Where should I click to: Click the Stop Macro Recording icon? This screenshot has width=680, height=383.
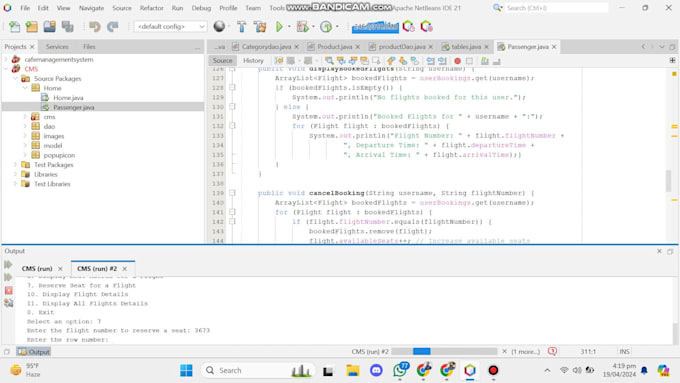tap(469, 61)
